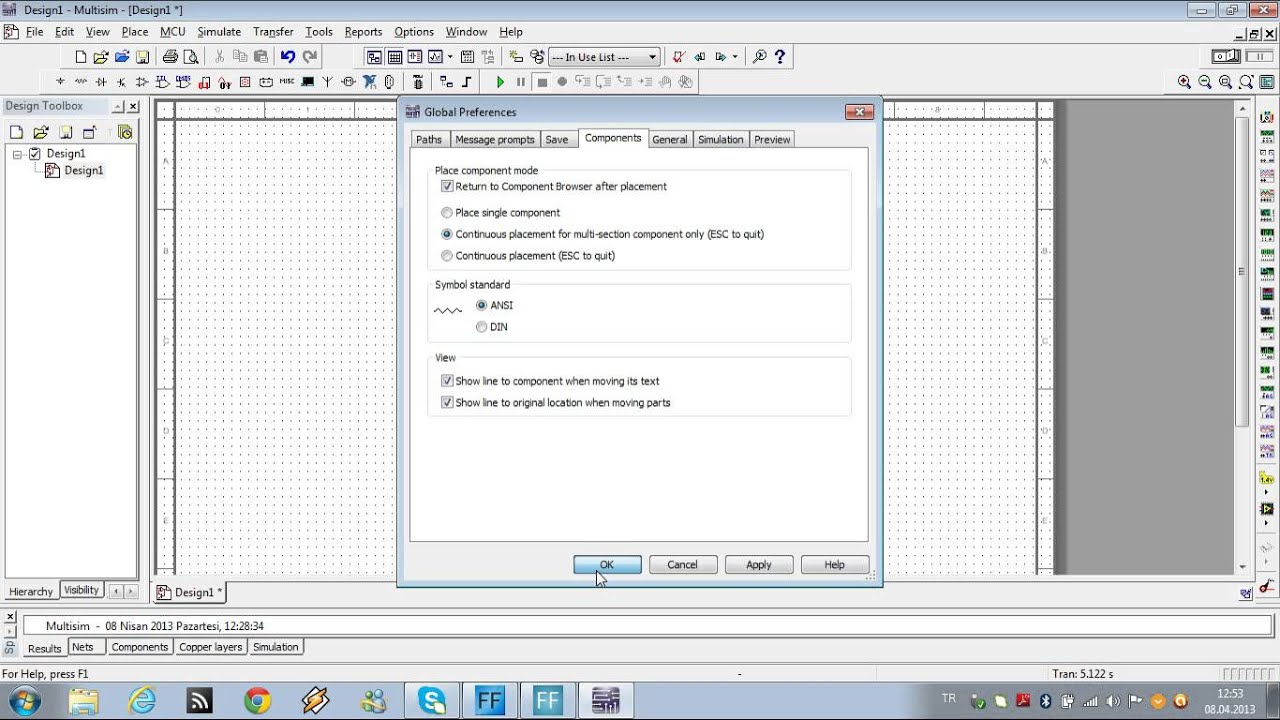Screen dimensions: 1280x720
Task: Click the OK button
Action: (607, 565)
